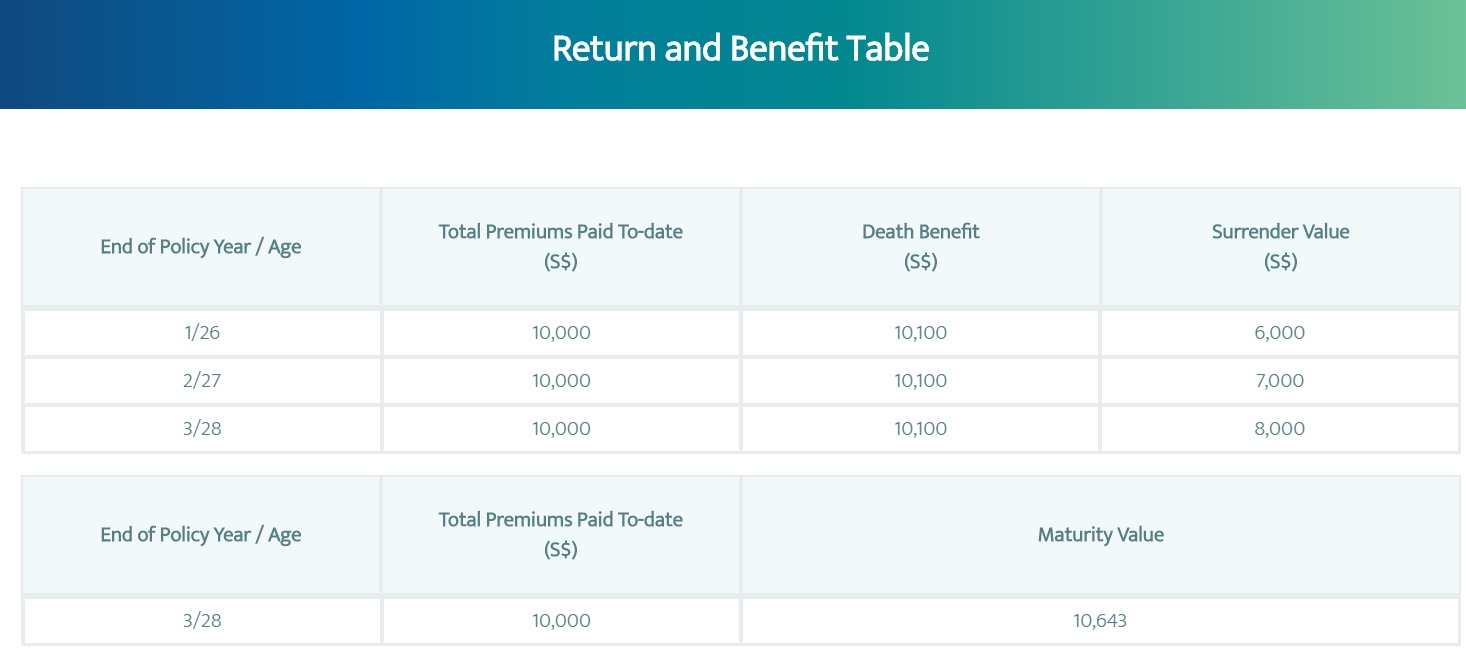Click the Surrender Value (S$) column header

[x=1281, y=247]
